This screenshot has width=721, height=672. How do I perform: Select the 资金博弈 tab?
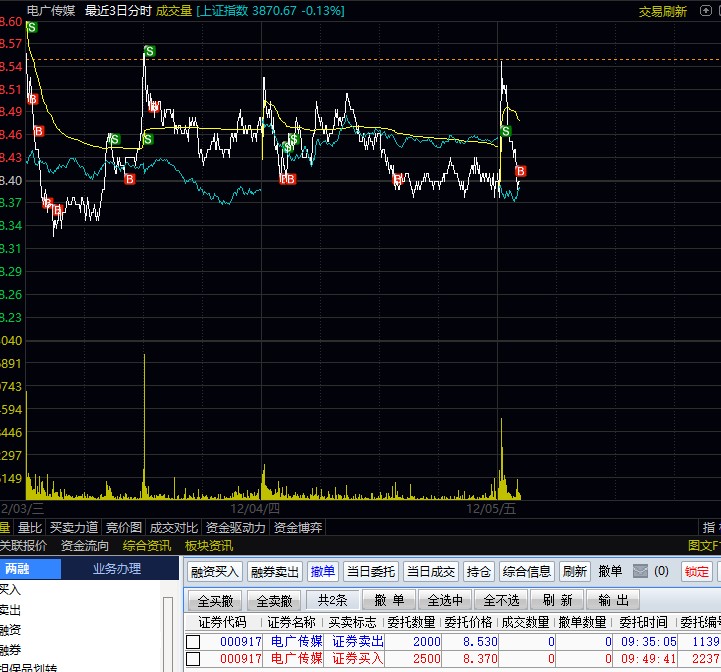(298, 527)
